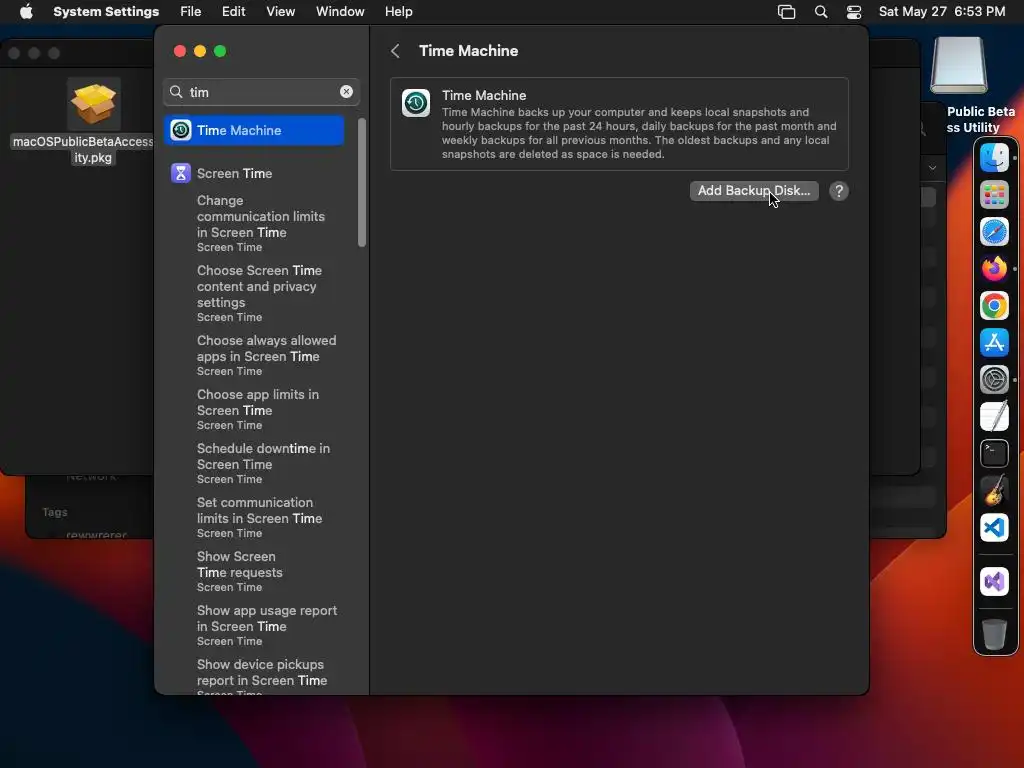
Task: Open 'Schedule downtime in Screen Time'
Action: point(264,463)
